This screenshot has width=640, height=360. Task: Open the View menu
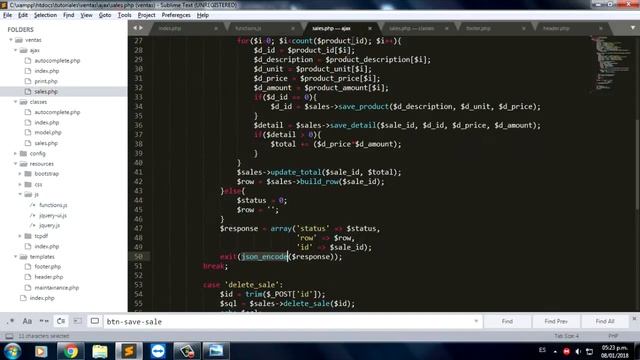click(x=86, y=15)
